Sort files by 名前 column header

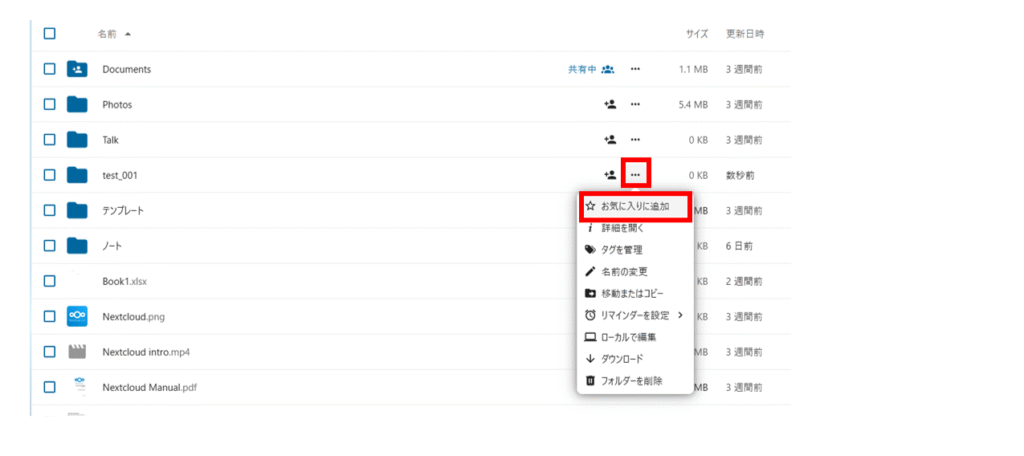pyautogui.click(x=107, y=33)
